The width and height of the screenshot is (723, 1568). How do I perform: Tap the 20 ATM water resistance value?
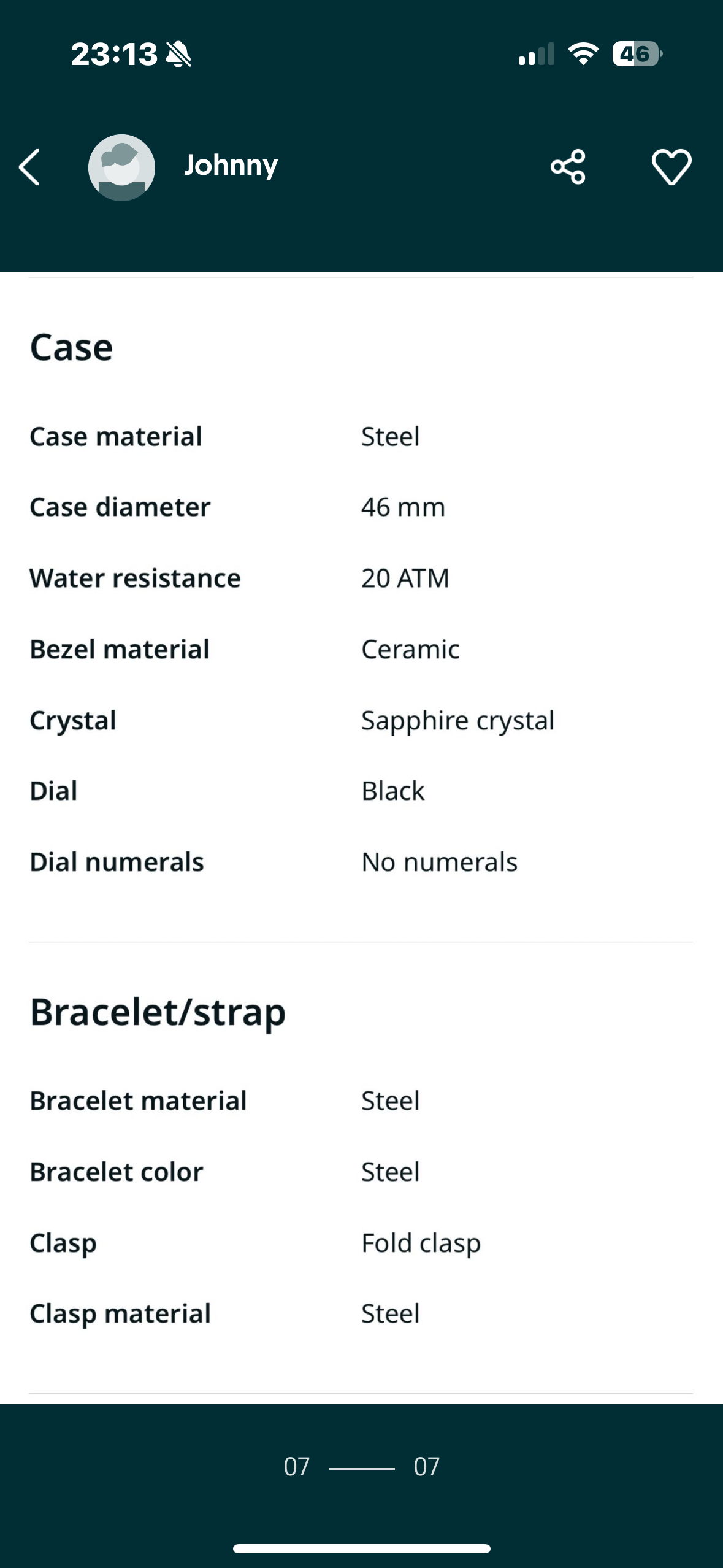tap(405, 578)
